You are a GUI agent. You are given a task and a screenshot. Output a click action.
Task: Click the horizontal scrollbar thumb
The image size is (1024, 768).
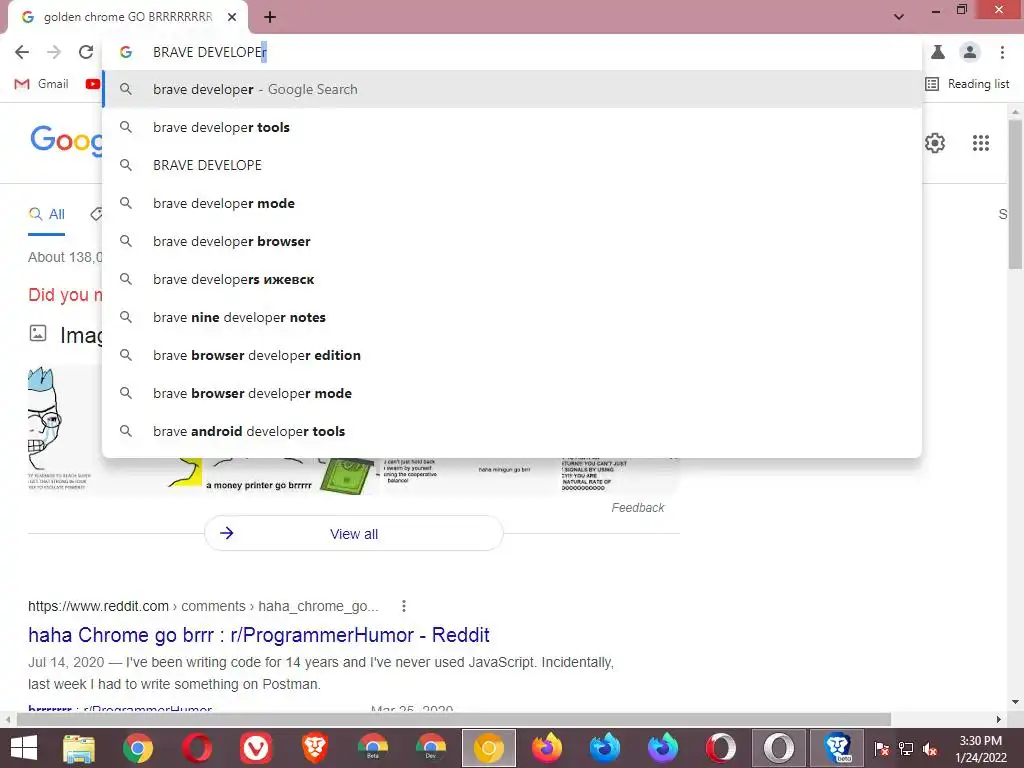click(454, 719)
